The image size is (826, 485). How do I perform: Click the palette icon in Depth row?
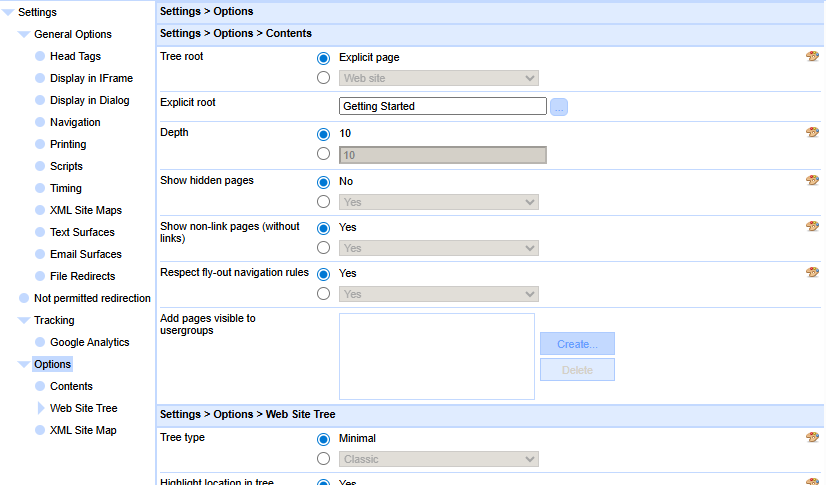812,133
